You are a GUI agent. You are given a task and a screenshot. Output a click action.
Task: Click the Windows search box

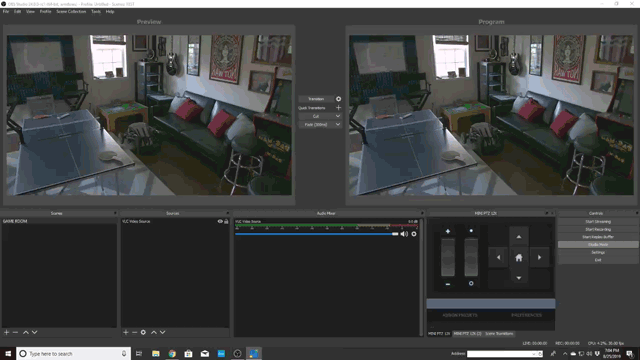73,353
